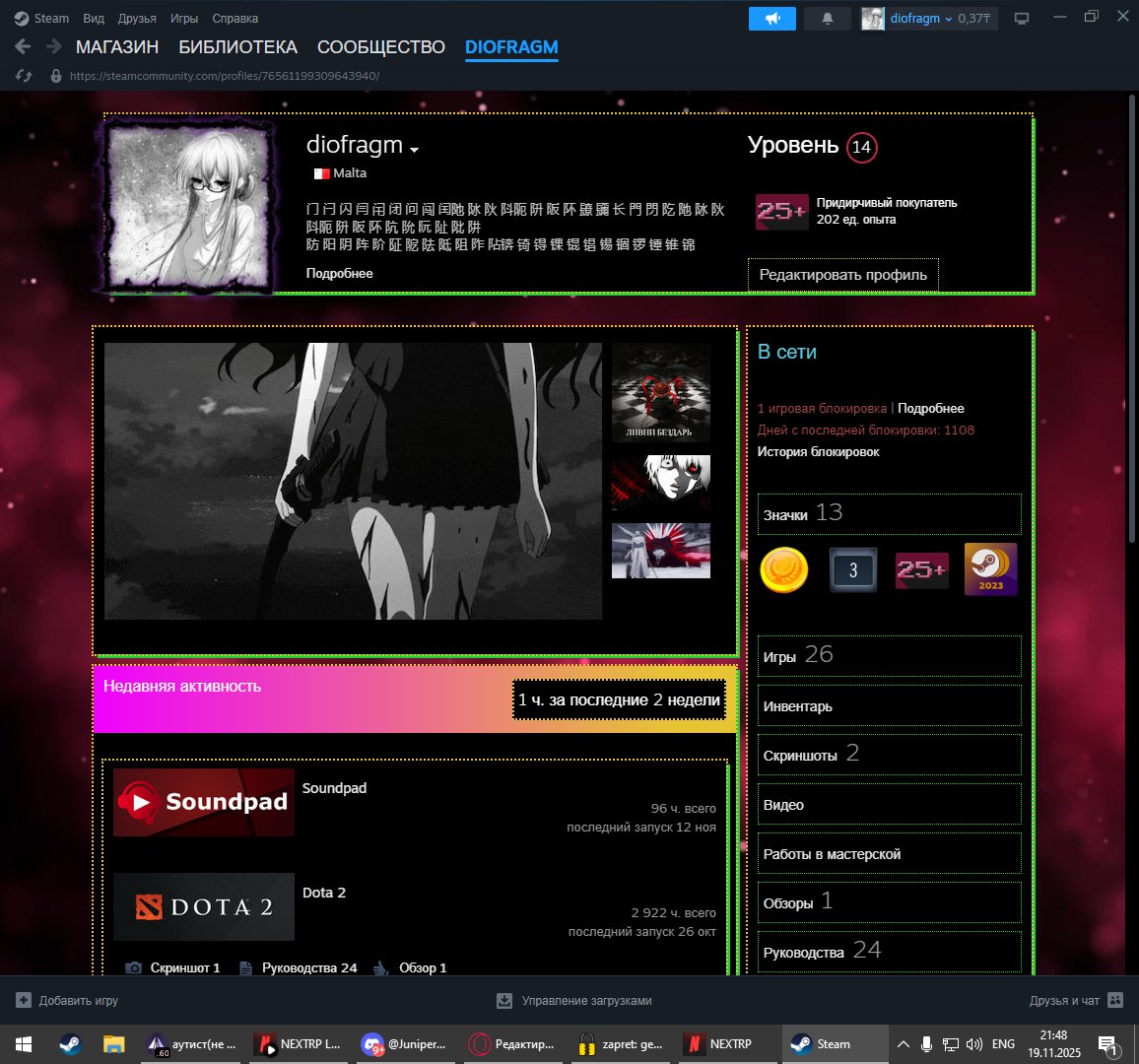Click the back navigation arrow
Viewport: 1139px width, 1064px height.
(24, 46)
